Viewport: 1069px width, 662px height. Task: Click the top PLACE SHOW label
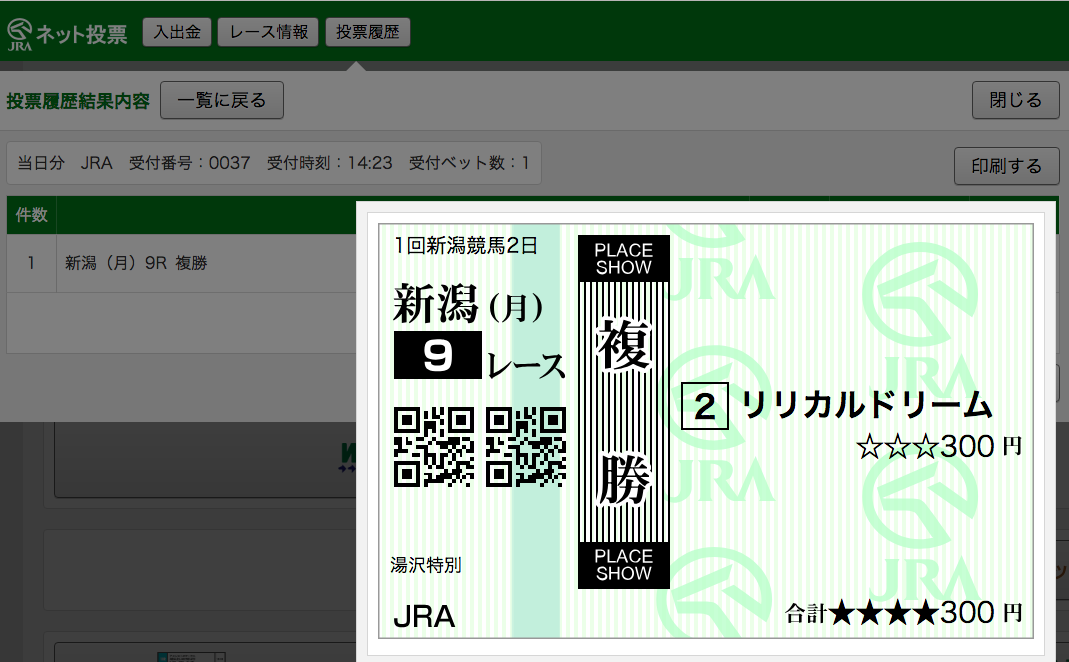tap(624, 258)
